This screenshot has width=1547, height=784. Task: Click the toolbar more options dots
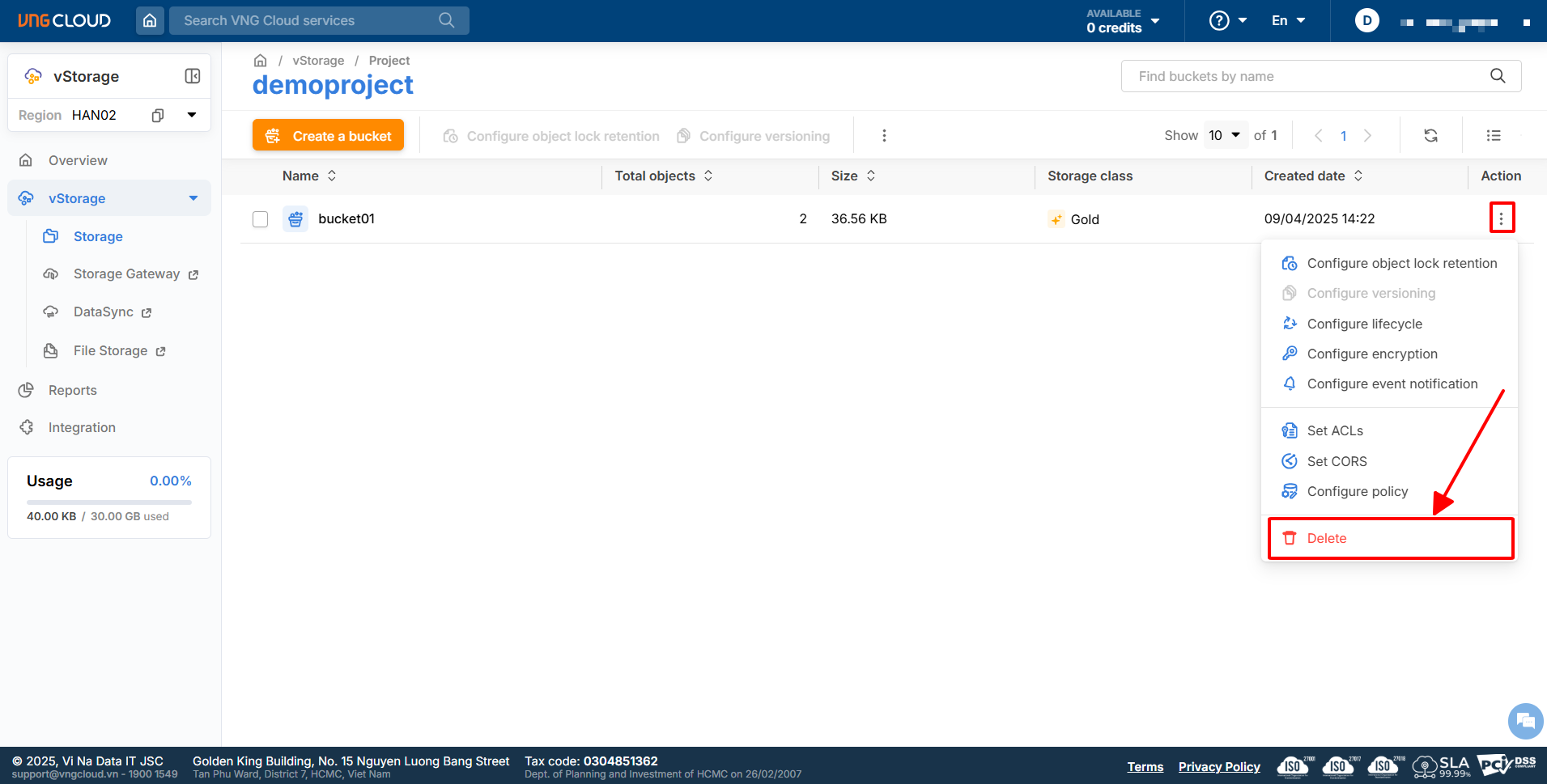click(884, 136)
